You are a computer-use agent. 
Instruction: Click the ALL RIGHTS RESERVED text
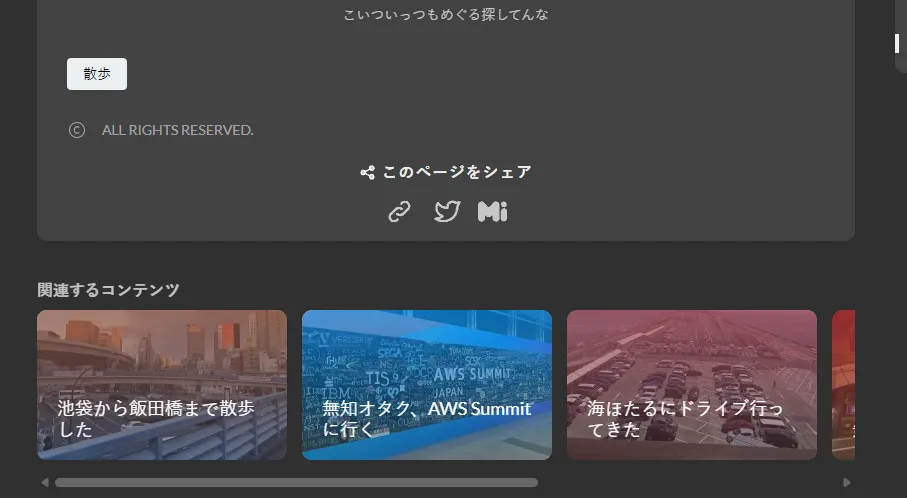pyautogui.click(x=178, y=130)
